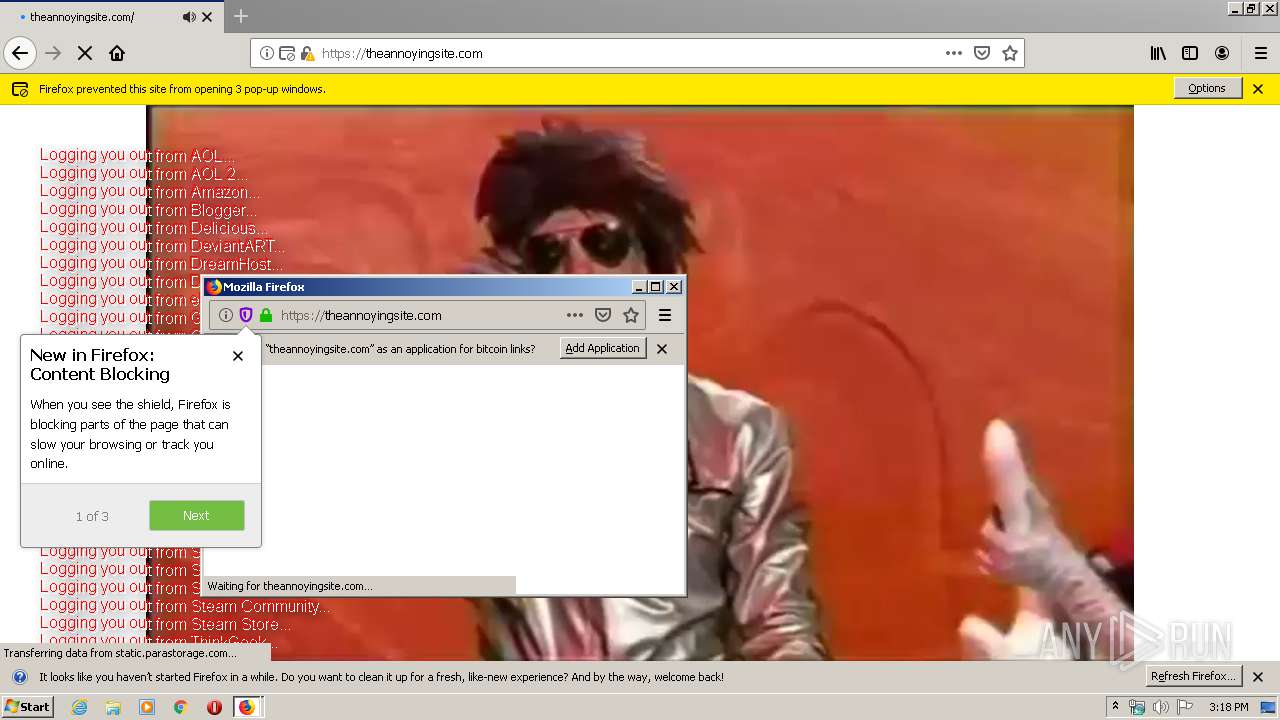Open the Library icon
This screenshot has width=1280, height=720.
(x=1158, y=53)
